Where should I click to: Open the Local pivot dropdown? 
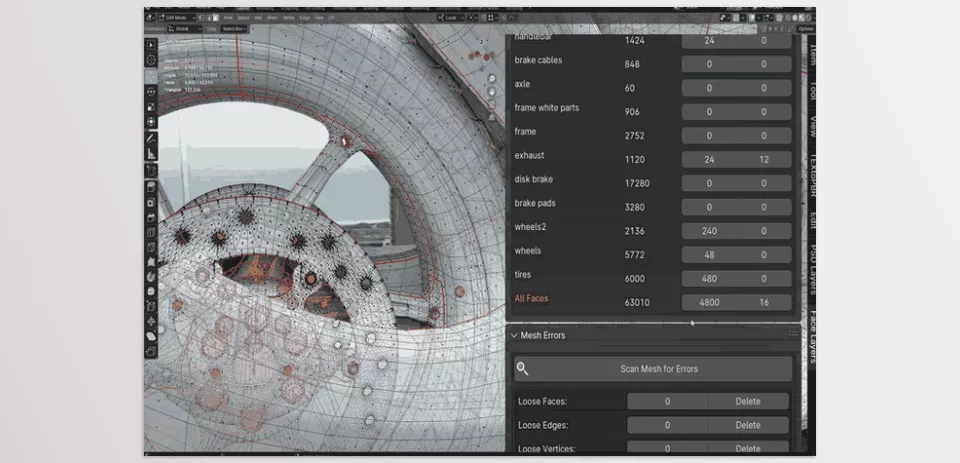point(451,18)
